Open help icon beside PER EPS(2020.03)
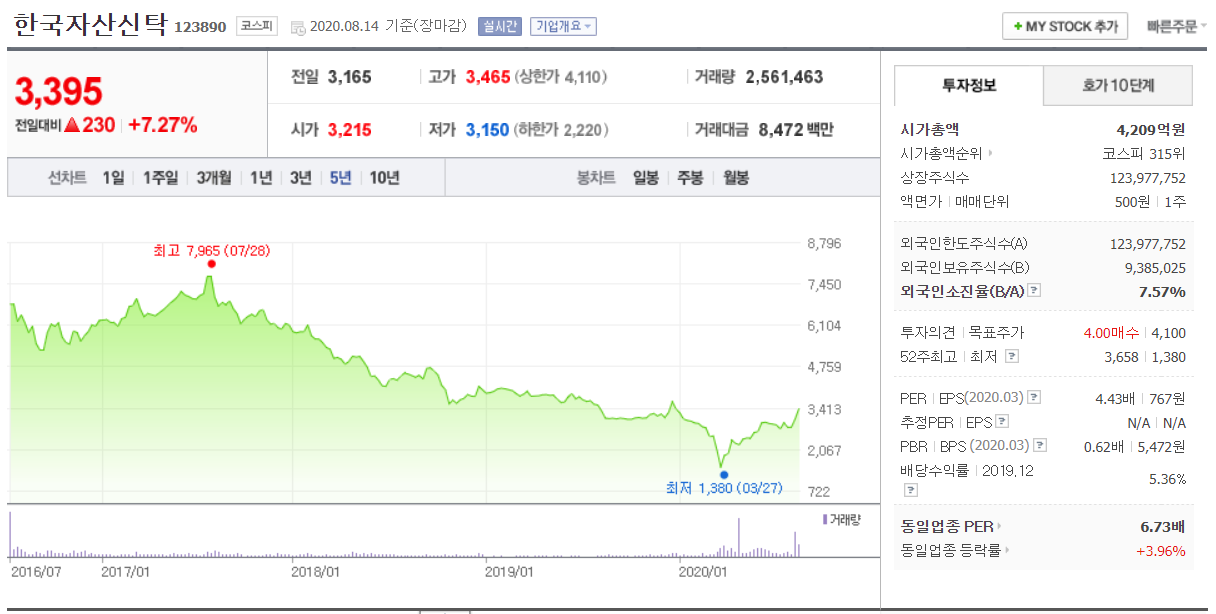Viewport: 1216px width, 614px height. pyautogui.click(x=1034, y=398)
